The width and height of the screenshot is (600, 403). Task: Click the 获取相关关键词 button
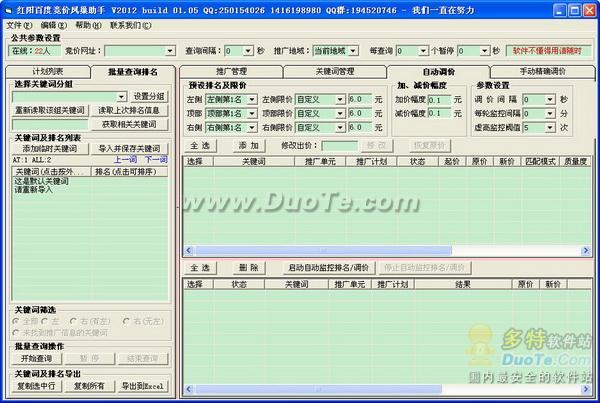coord(129,124)
